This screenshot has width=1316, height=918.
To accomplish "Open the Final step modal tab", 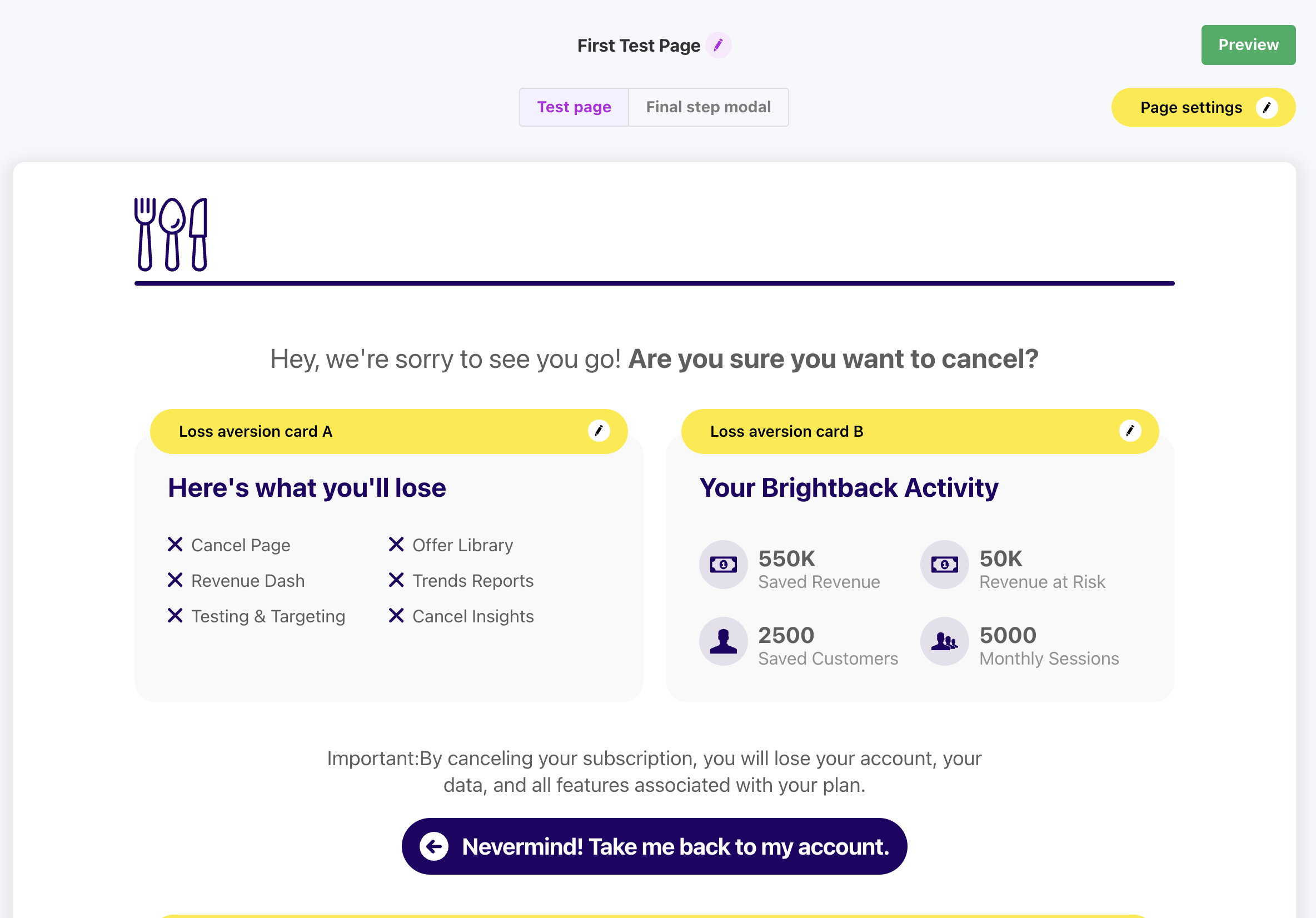I will [x=708, y=107].
